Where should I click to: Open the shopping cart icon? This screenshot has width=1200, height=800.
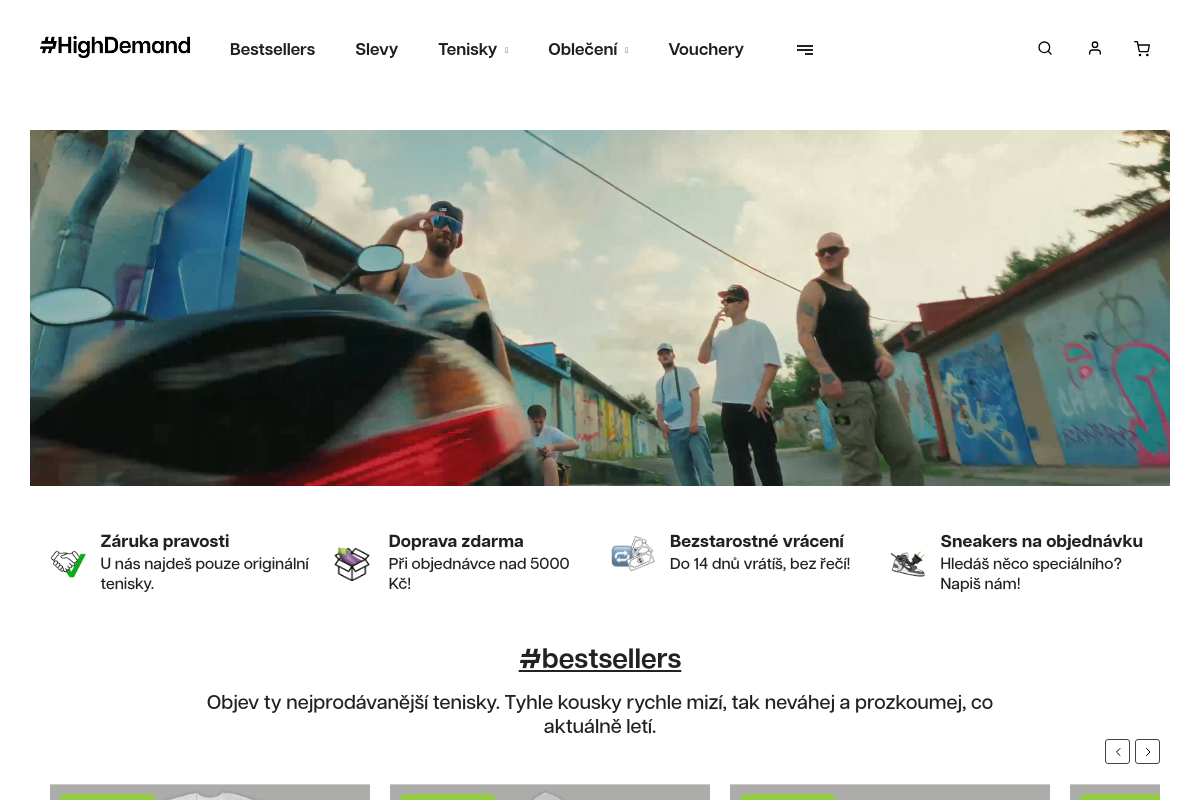click(1142, 49)
